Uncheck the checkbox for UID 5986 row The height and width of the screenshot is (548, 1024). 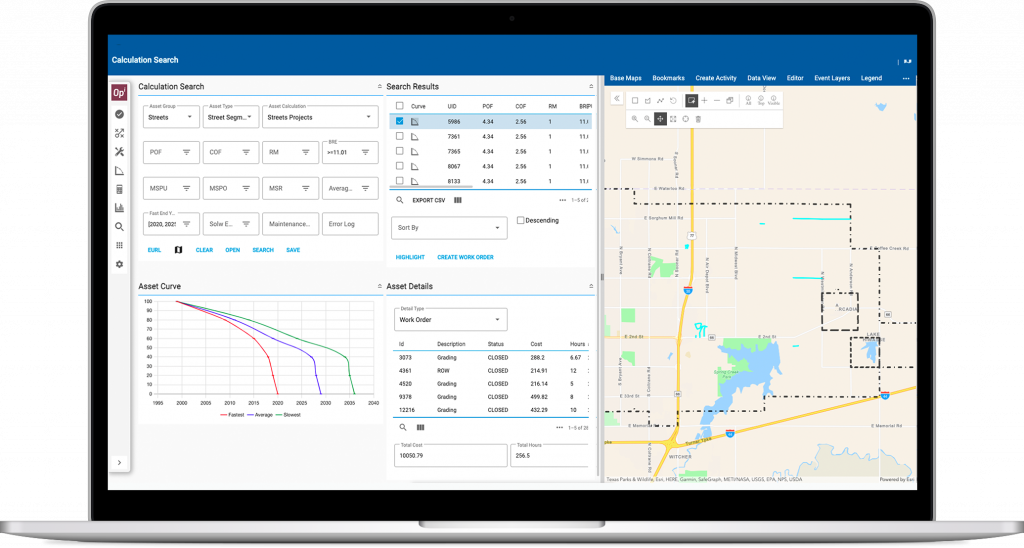400,121
